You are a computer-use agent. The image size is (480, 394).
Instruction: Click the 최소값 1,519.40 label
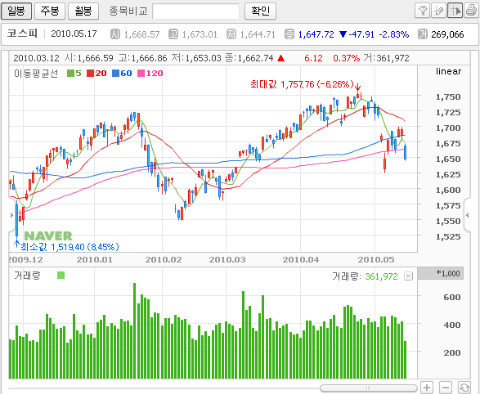click(69, 247)
